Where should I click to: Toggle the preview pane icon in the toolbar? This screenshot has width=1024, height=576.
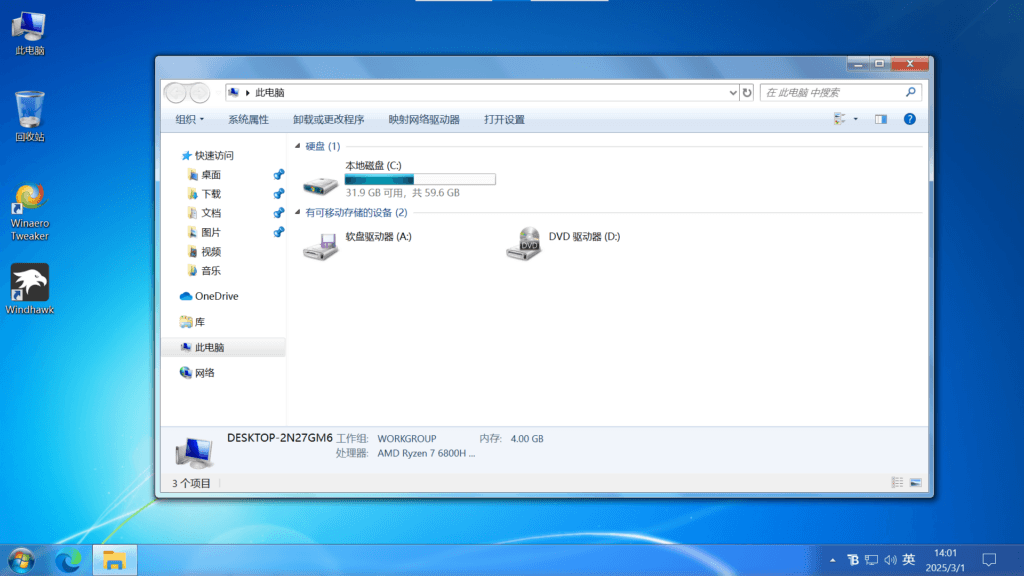pyautogui.click(x=879, y=119)
